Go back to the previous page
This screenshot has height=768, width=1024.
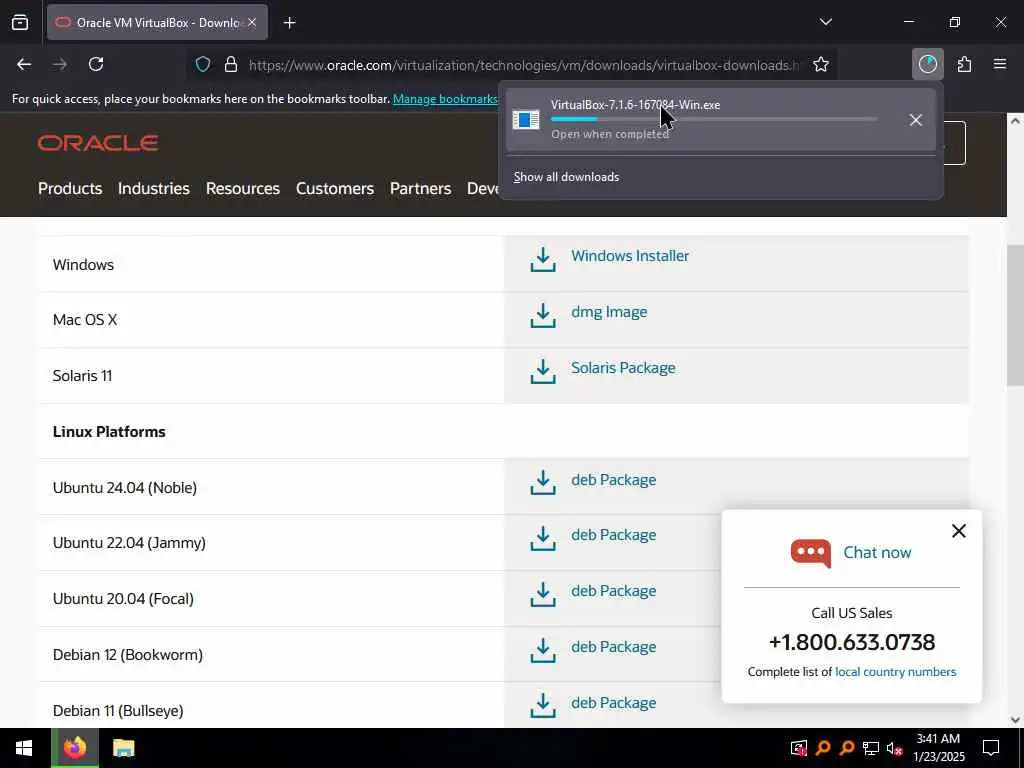(x=24, y=64)
